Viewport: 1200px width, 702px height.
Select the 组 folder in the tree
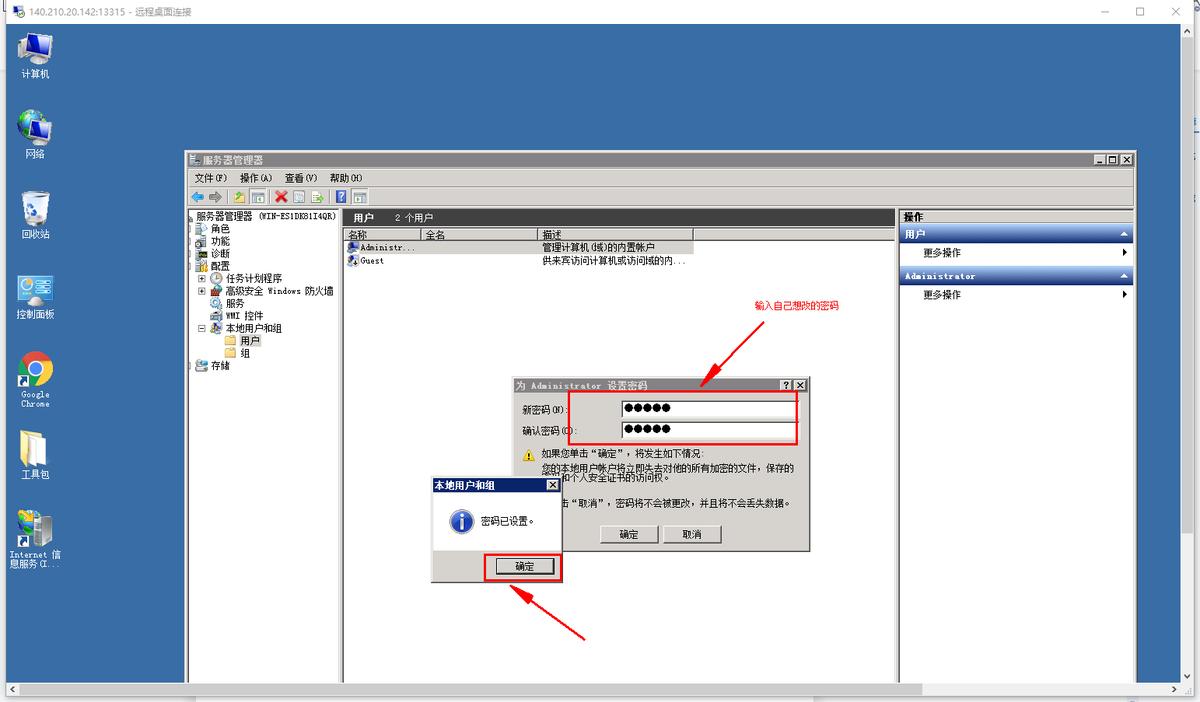(x=245, y=353)
